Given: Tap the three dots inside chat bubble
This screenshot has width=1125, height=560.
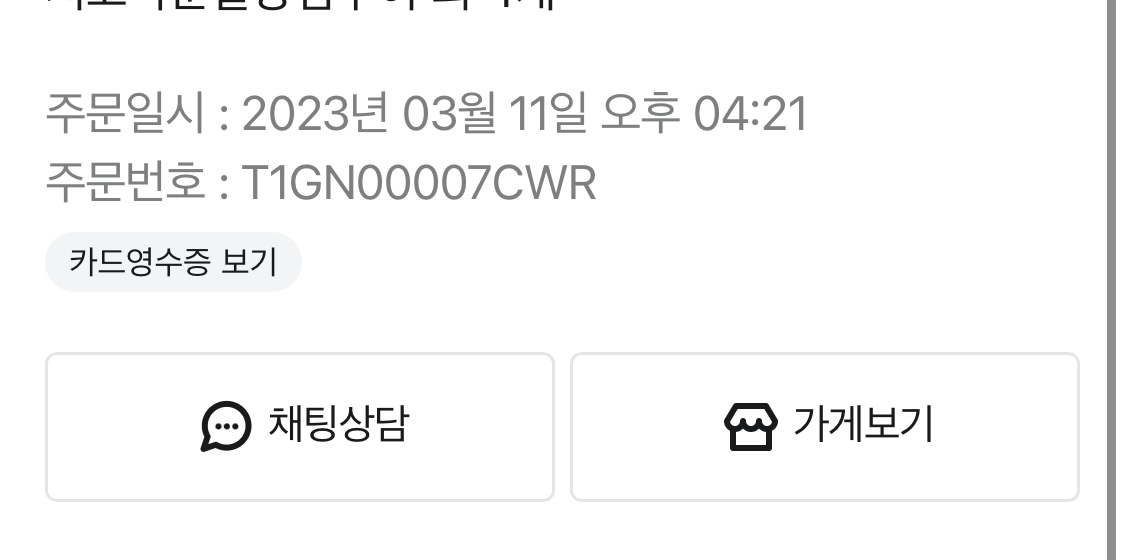Looking at the screenshot, I should pos(227,426).
